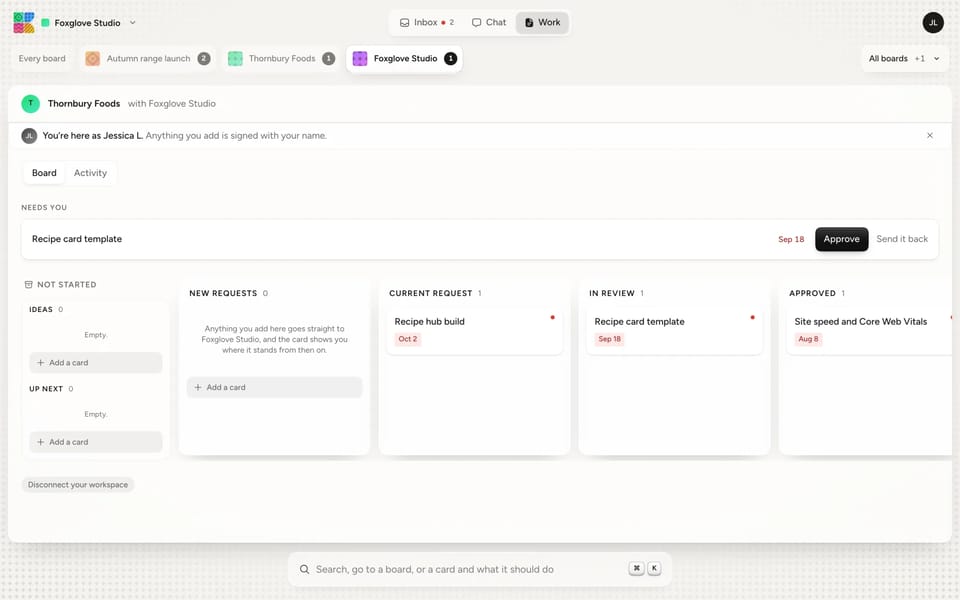
Task: Click the search magnifier icon
Action: (x=304, y=569)
